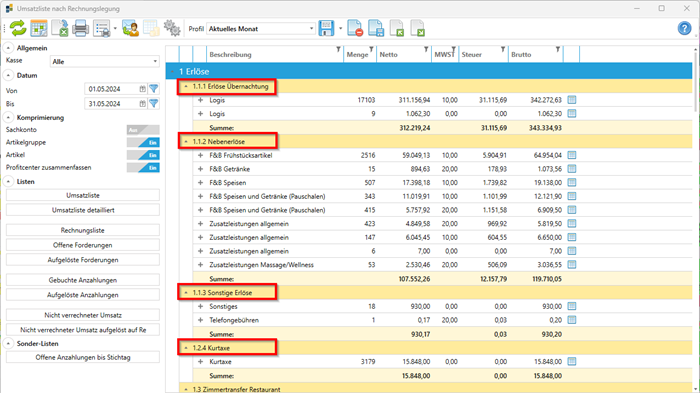Click the document with floppy save icon
Image resolution: width=700 pixels, height=393 pixels.
point(376,29)
